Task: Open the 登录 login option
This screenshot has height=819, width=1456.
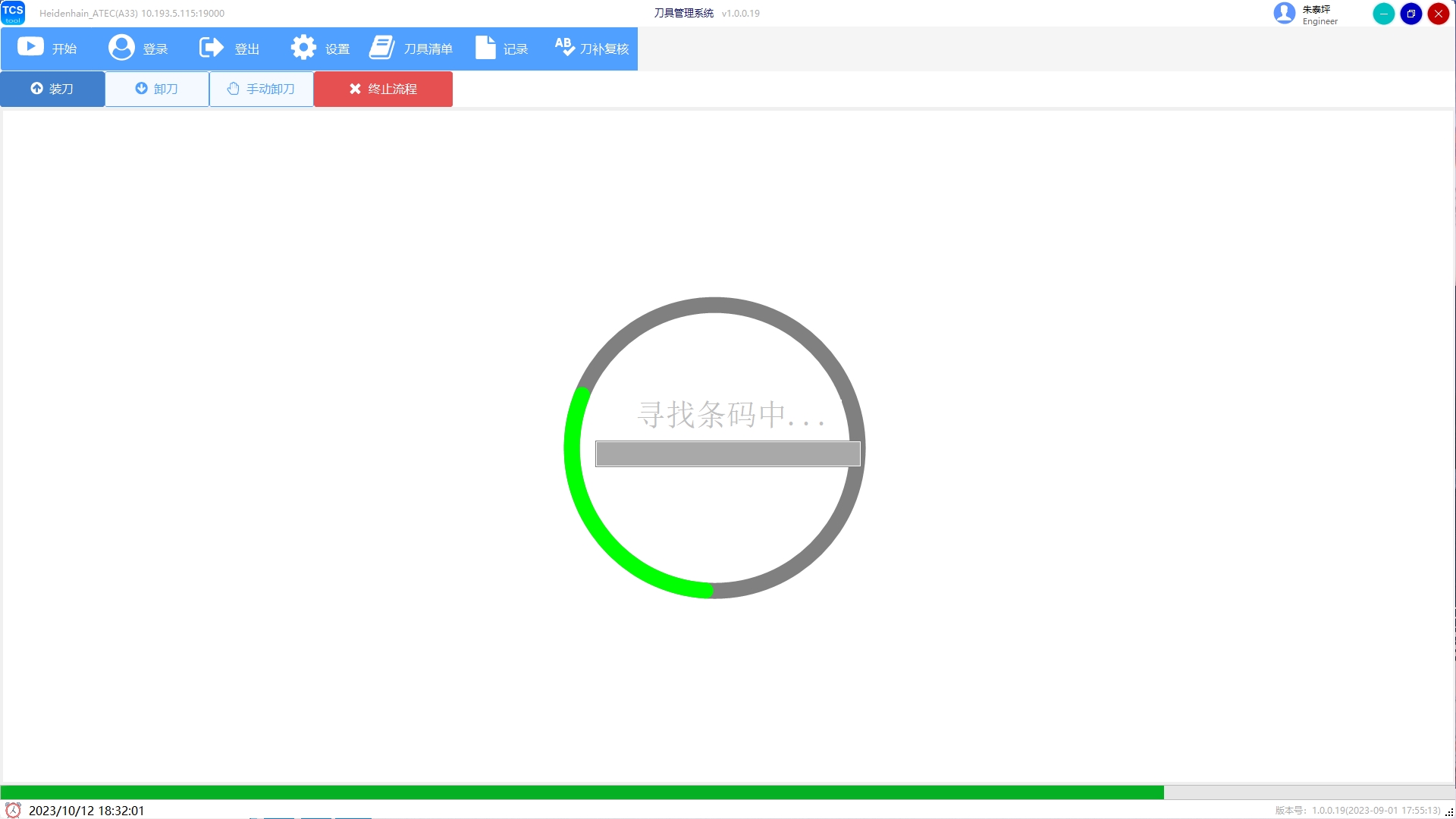Action: 138,49
